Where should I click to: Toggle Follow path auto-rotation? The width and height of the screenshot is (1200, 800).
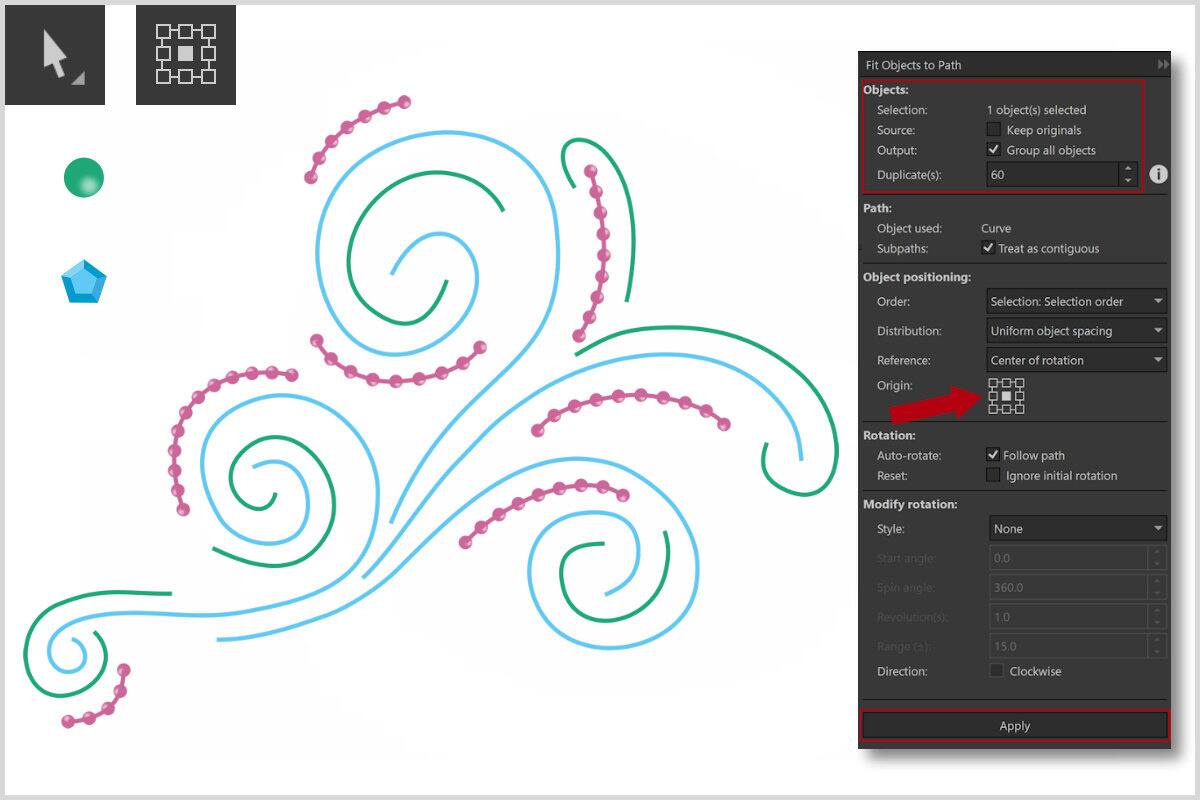coord(994,455)
